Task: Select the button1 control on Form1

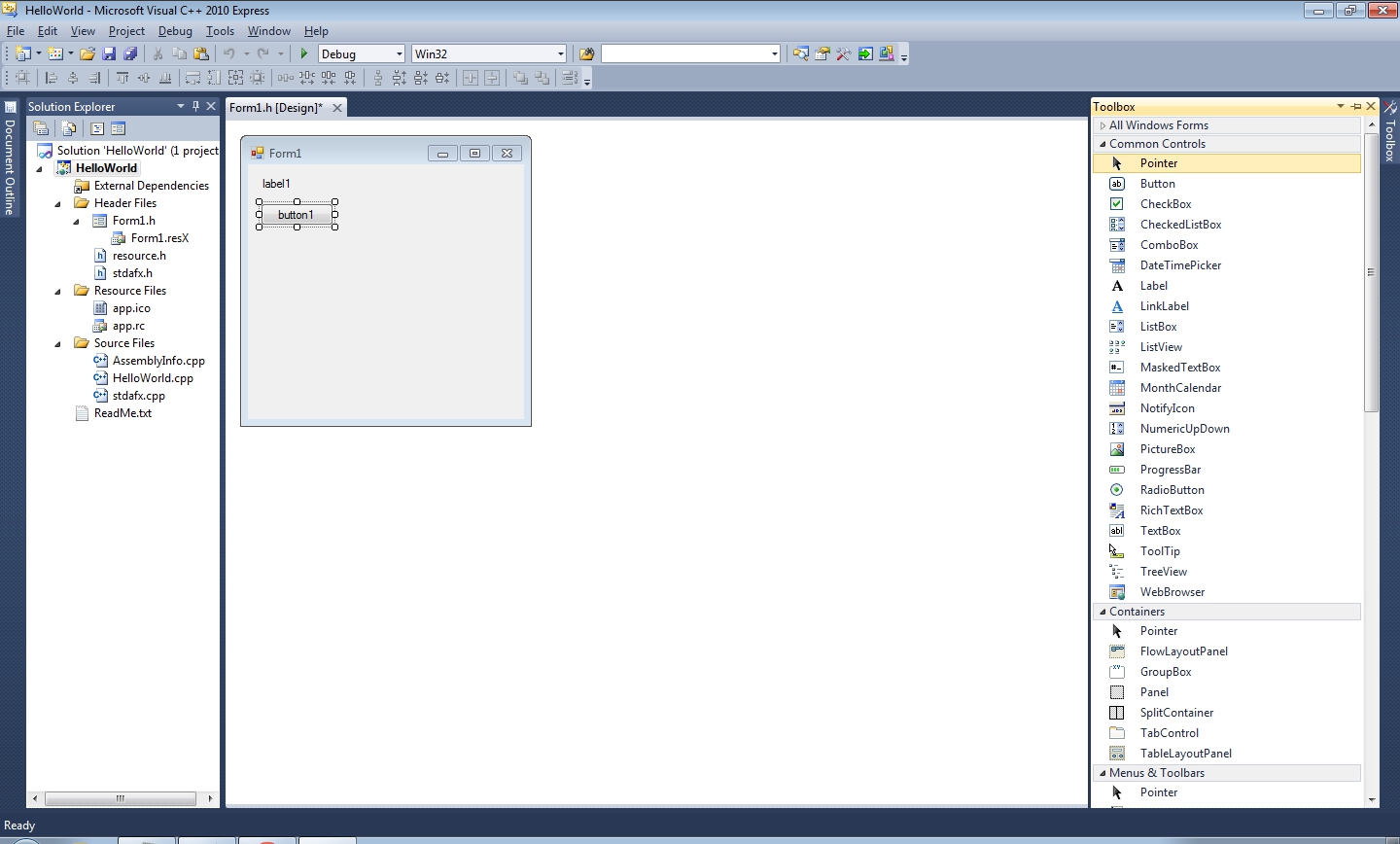Action: point(296,215)
